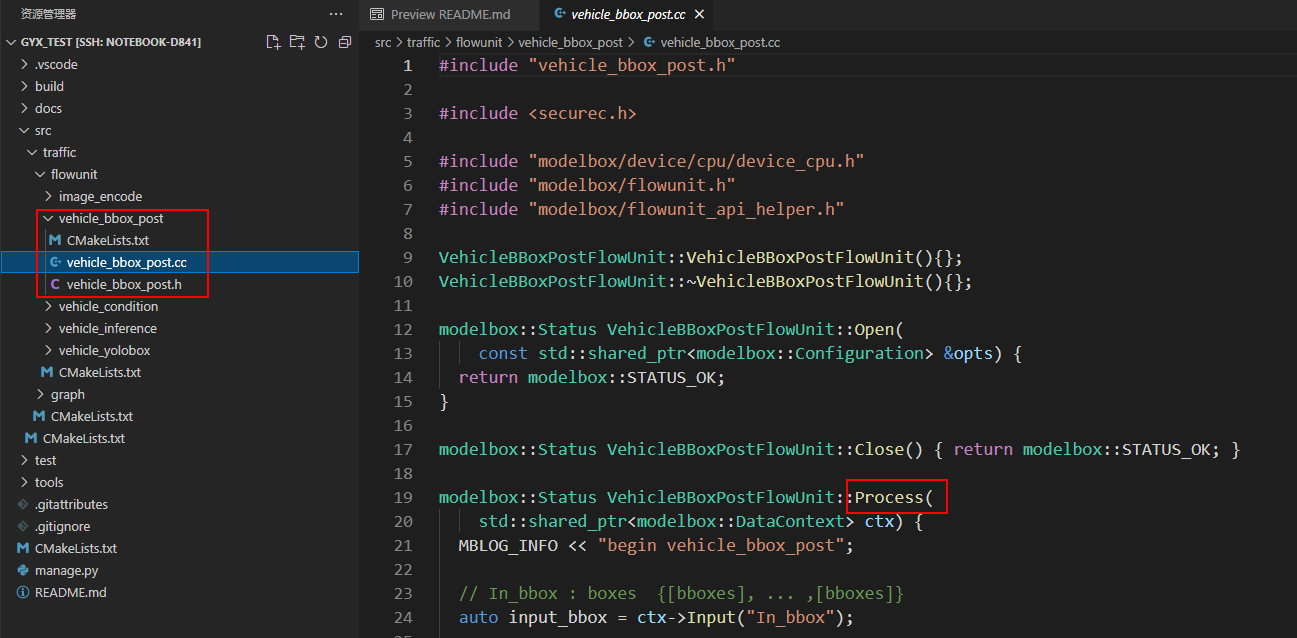Collapse the traffic folder

[x=180, y=153]
